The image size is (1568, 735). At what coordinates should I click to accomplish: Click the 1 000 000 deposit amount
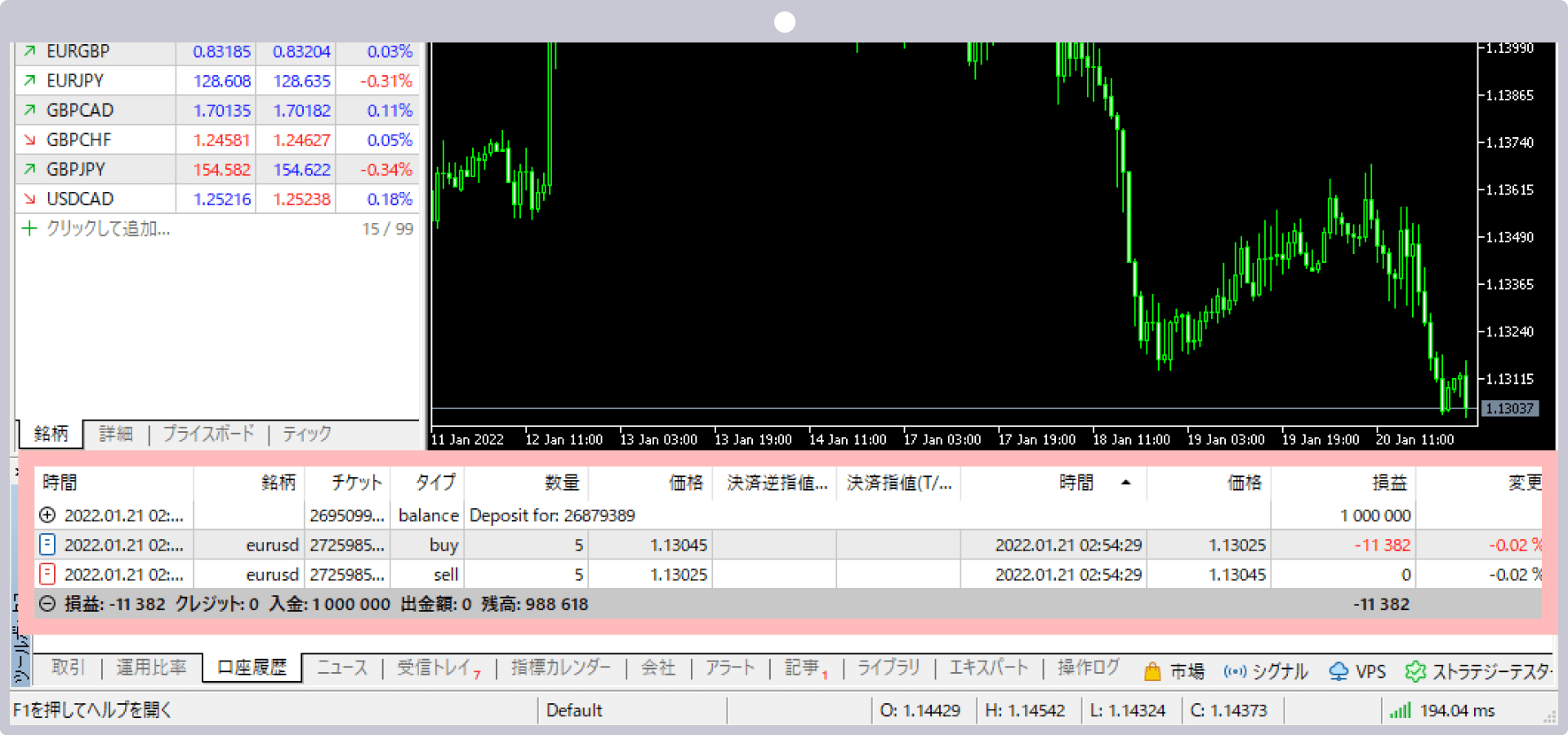[1375, 515]
